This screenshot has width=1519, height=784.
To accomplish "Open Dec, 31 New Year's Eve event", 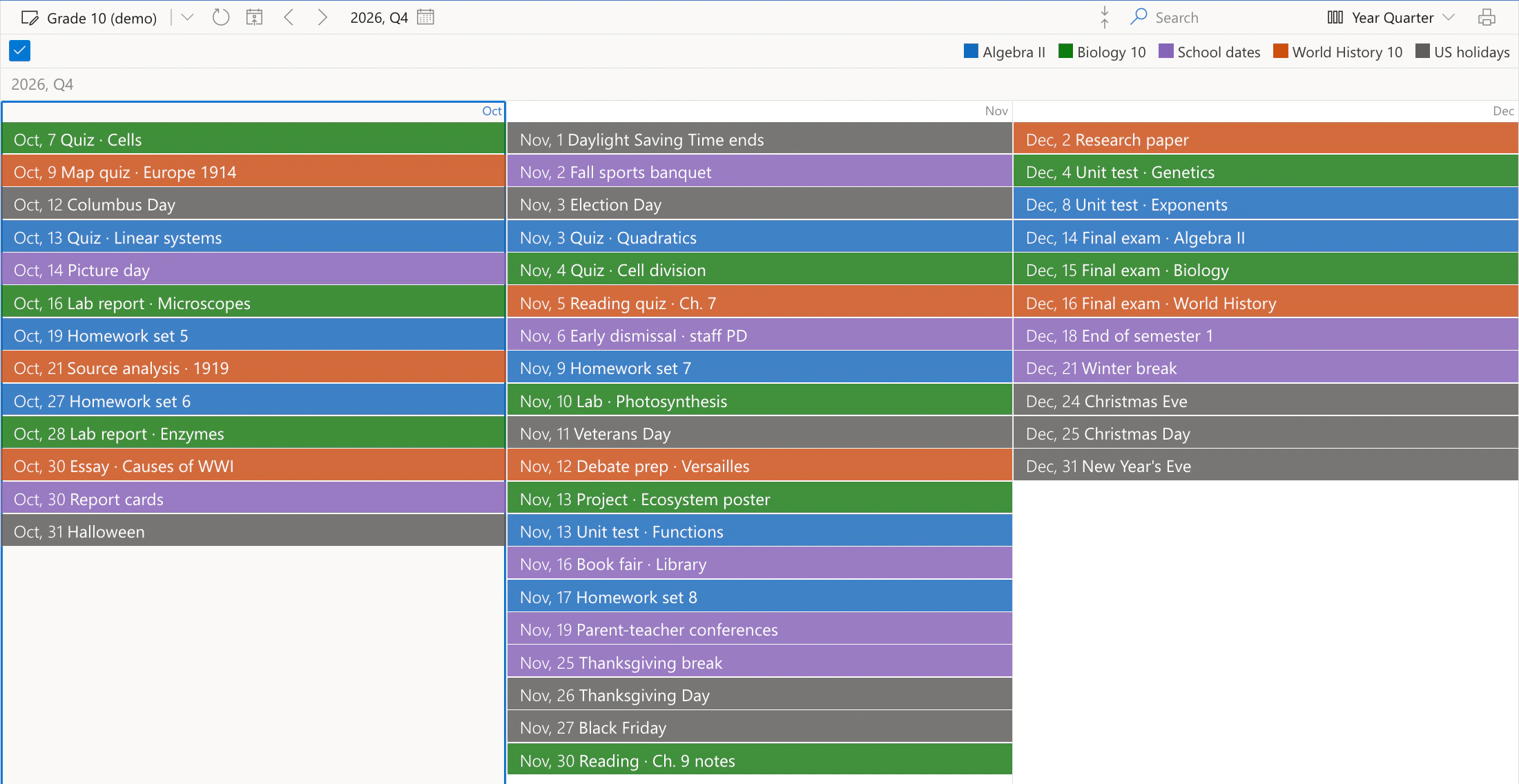I will click(x=1266, y=466).
